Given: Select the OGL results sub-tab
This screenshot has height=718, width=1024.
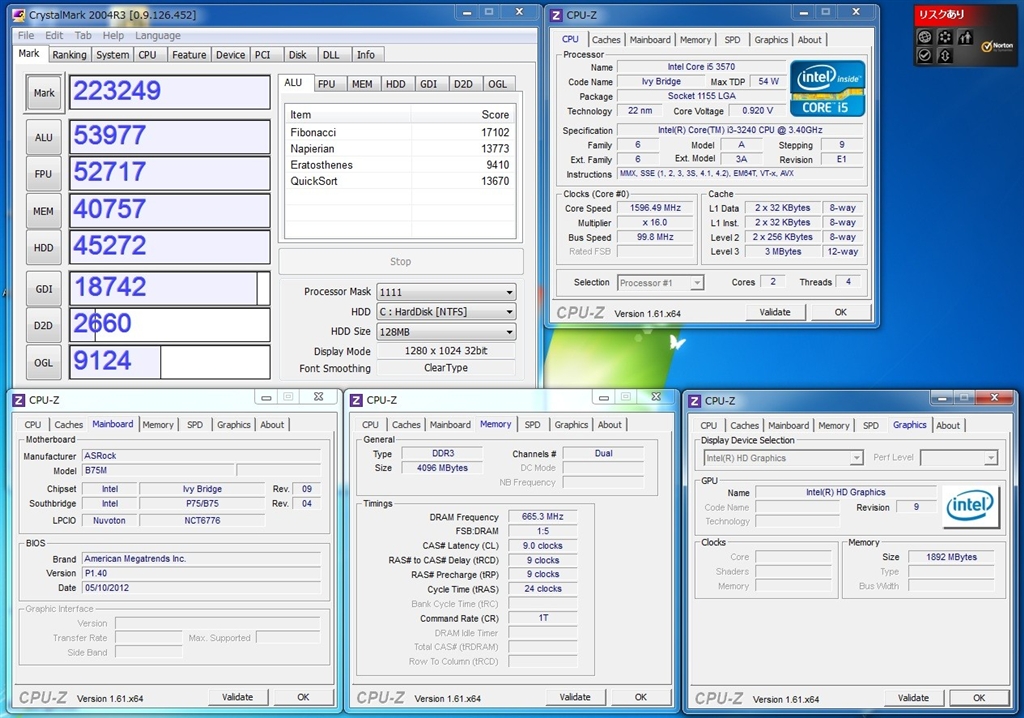Looking at the screenshot, I should tap(498, 84).
